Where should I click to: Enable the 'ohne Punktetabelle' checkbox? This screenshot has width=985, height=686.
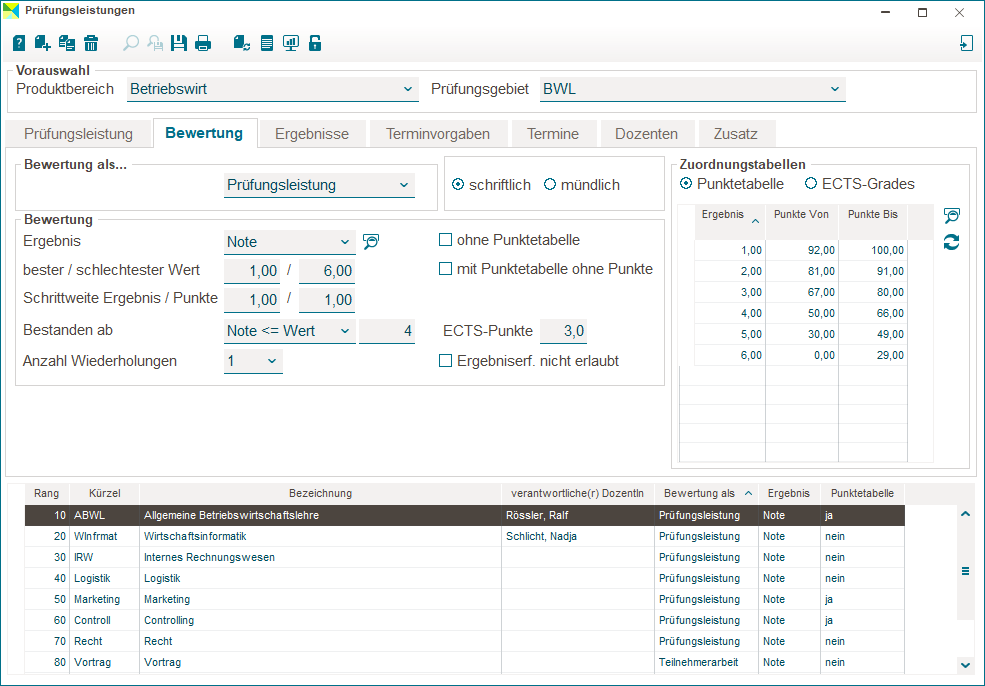pos(446,240)
